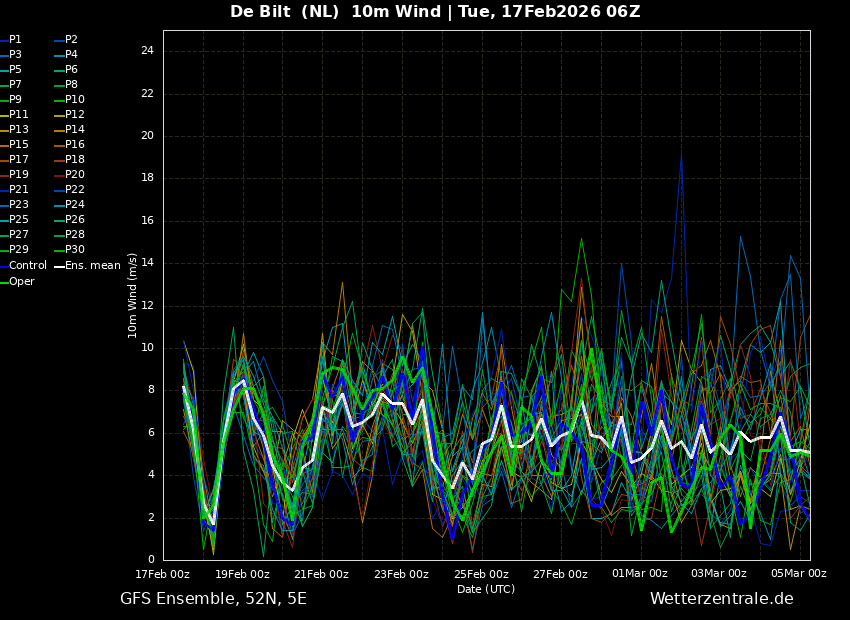This screenshot has height=620, width=850.
Task: Click the 23Feb 00z x-axis label
Action: 401,574
